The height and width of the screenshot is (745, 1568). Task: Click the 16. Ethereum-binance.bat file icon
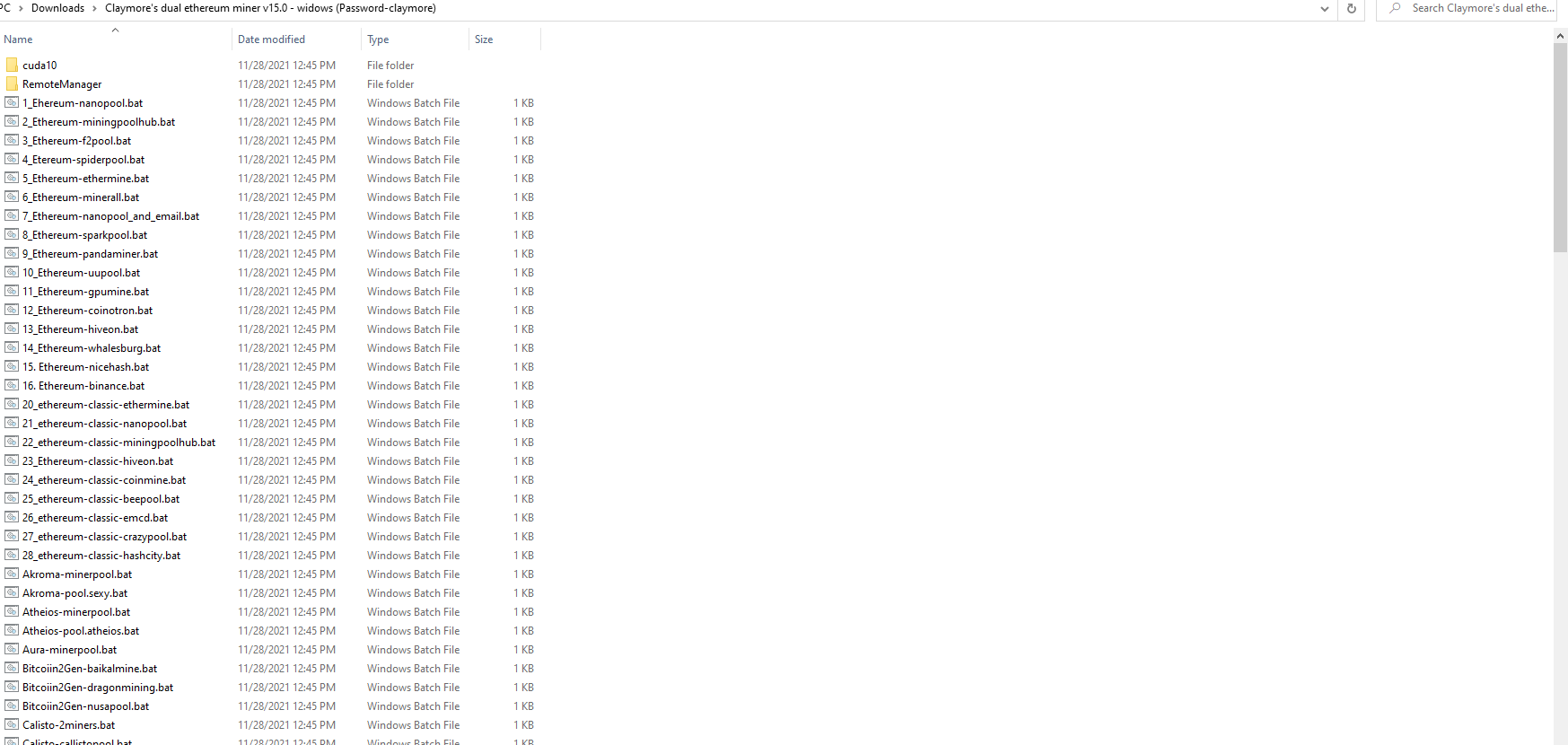(12, 385)
